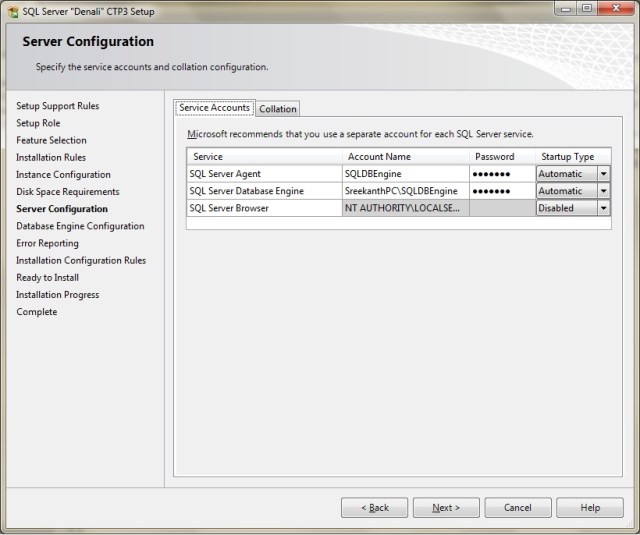This screenshot has height=535, width=640.
Task: Click the Feature Selection step in sidebar
Action: click(51, 140)
